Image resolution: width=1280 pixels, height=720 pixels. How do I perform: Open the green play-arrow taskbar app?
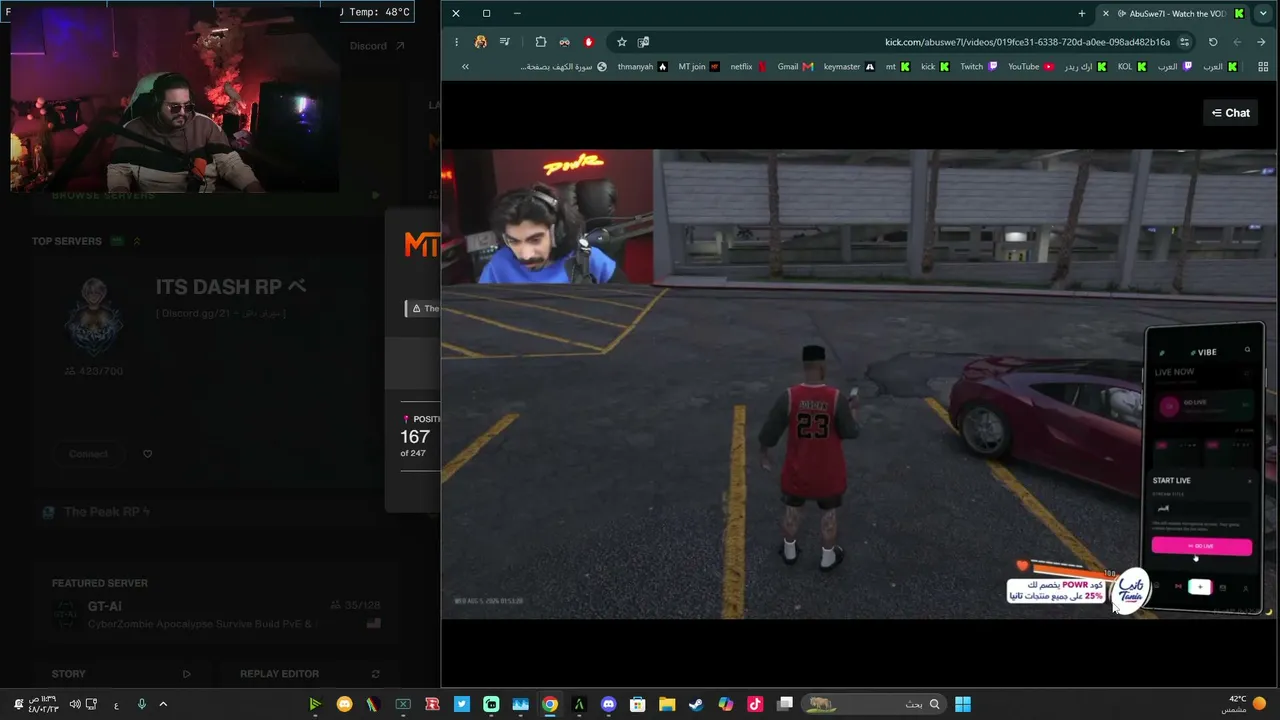pos(314,704)
